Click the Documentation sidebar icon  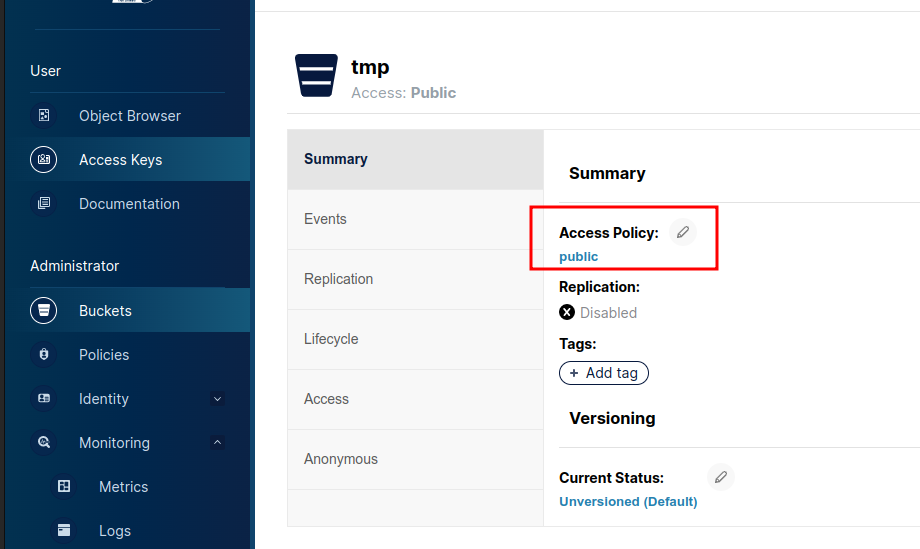[x=44, y=204]
